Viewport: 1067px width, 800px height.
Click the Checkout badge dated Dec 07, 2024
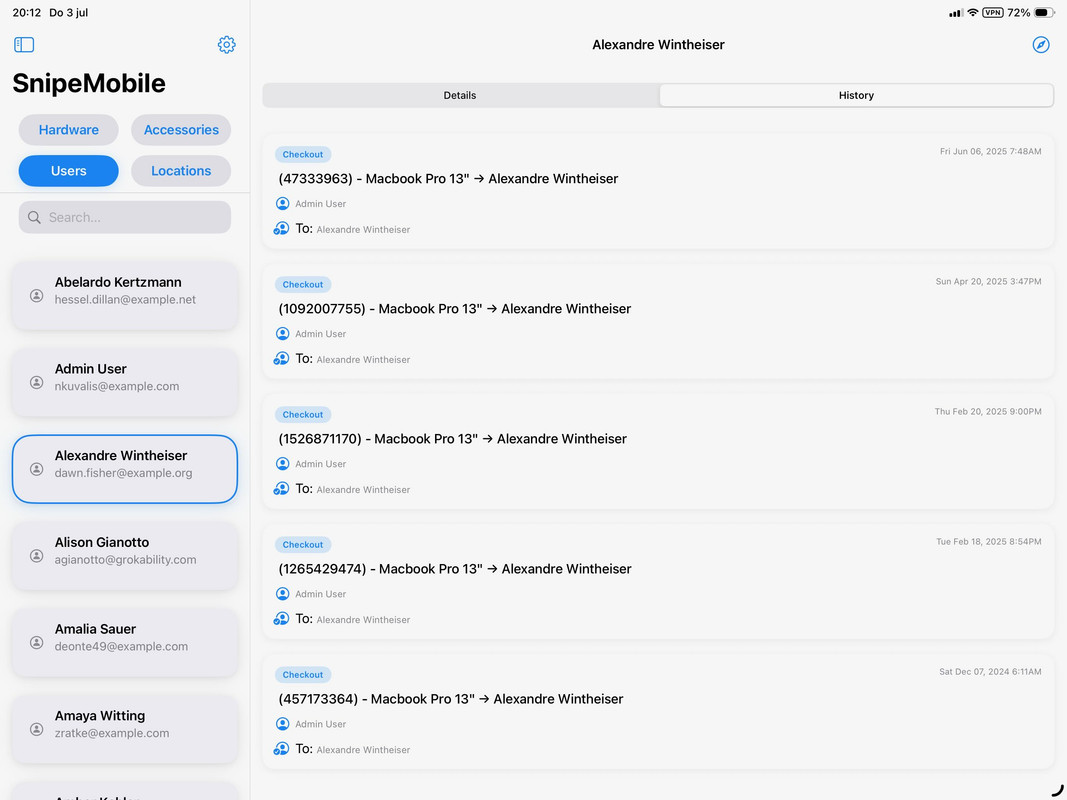[303, 675]
